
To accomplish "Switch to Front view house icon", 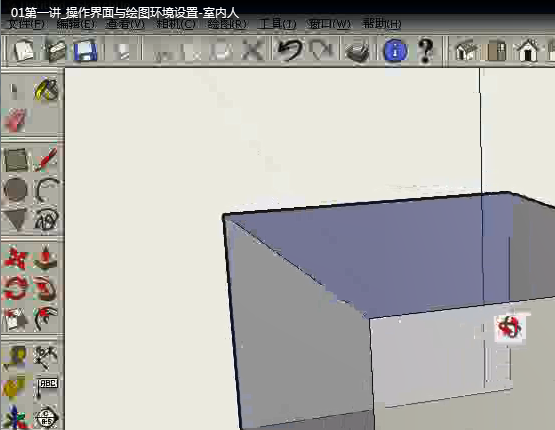I will [x=527, y=50].
